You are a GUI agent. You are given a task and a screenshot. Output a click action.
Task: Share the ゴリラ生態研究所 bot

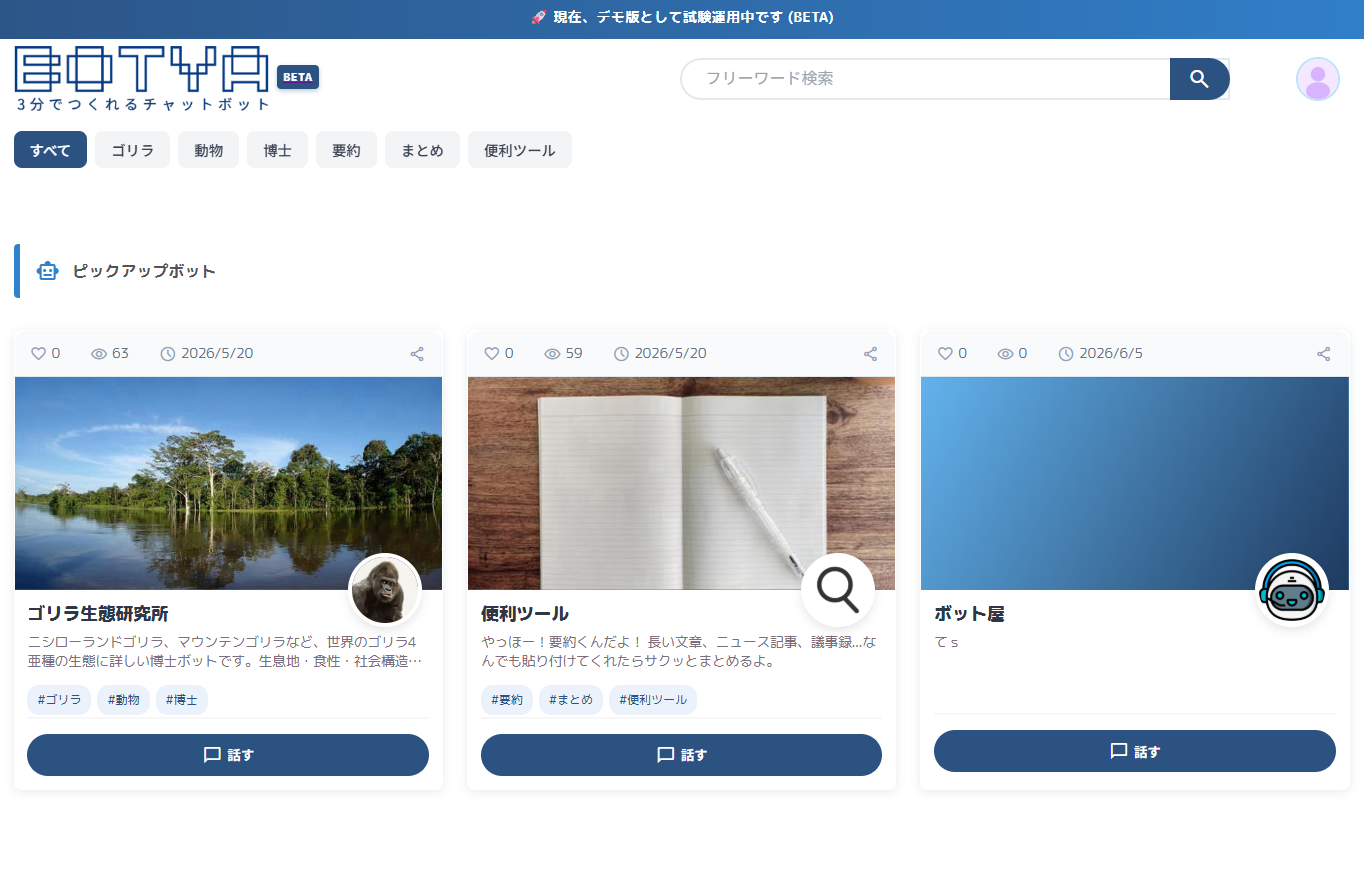(417, 353)
